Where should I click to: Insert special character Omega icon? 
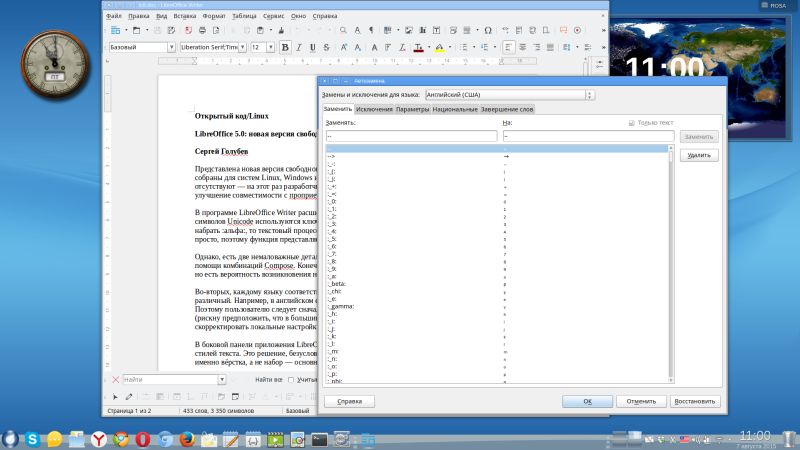click(488, 31)
